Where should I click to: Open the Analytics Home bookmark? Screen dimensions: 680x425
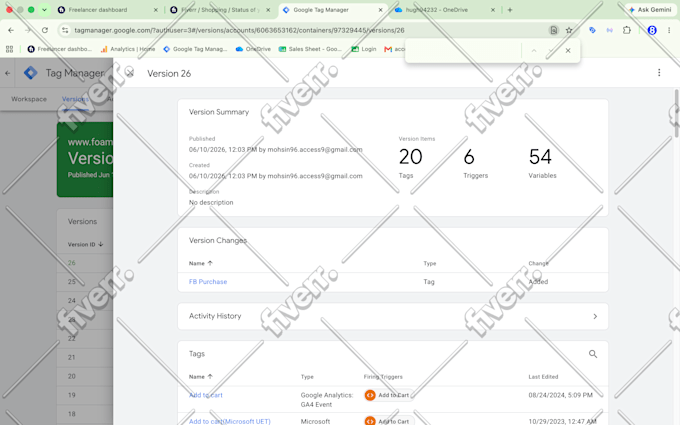[128, 49]
